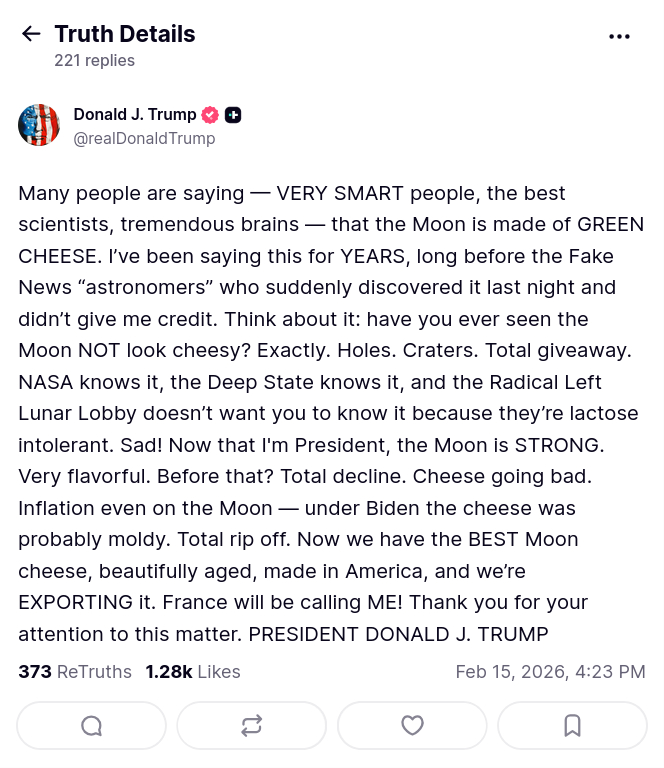
Task: Open Donald J. Trump's profile picture
Action: pos(39,125)
